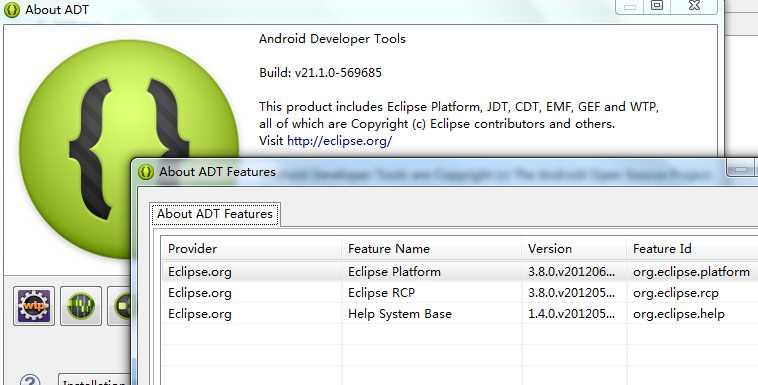Click the org.eclipse.rcp feature id cell

tap(676, 293)
